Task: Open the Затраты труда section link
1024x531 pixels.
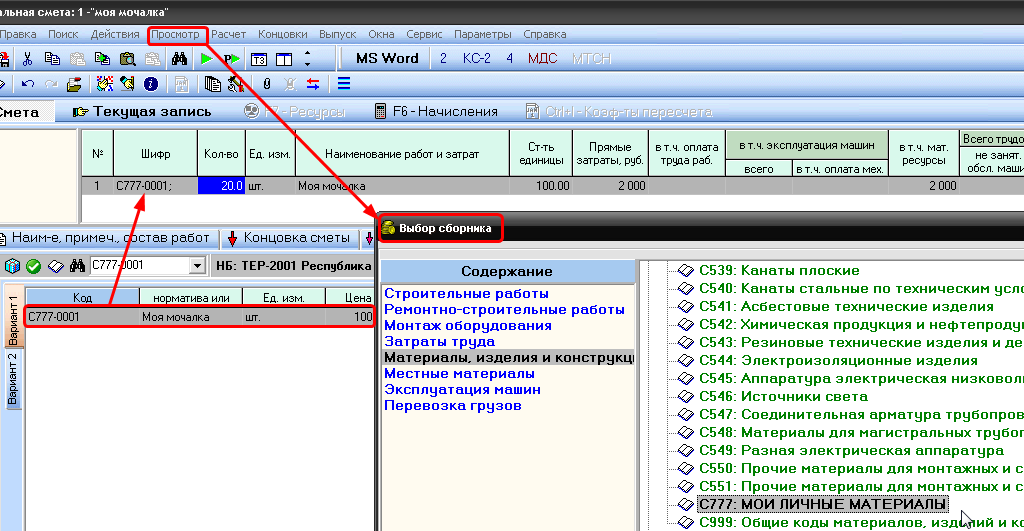Action: [439, 342]
